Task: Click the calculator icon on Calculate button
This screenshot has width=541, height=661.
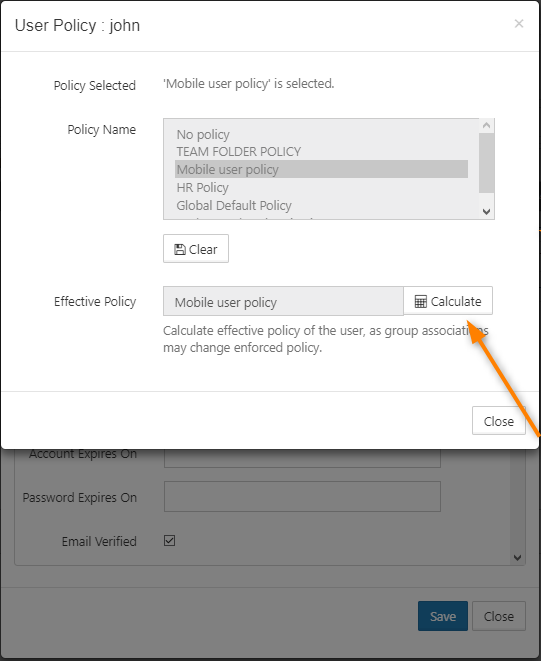Action: tap(420, 301)
